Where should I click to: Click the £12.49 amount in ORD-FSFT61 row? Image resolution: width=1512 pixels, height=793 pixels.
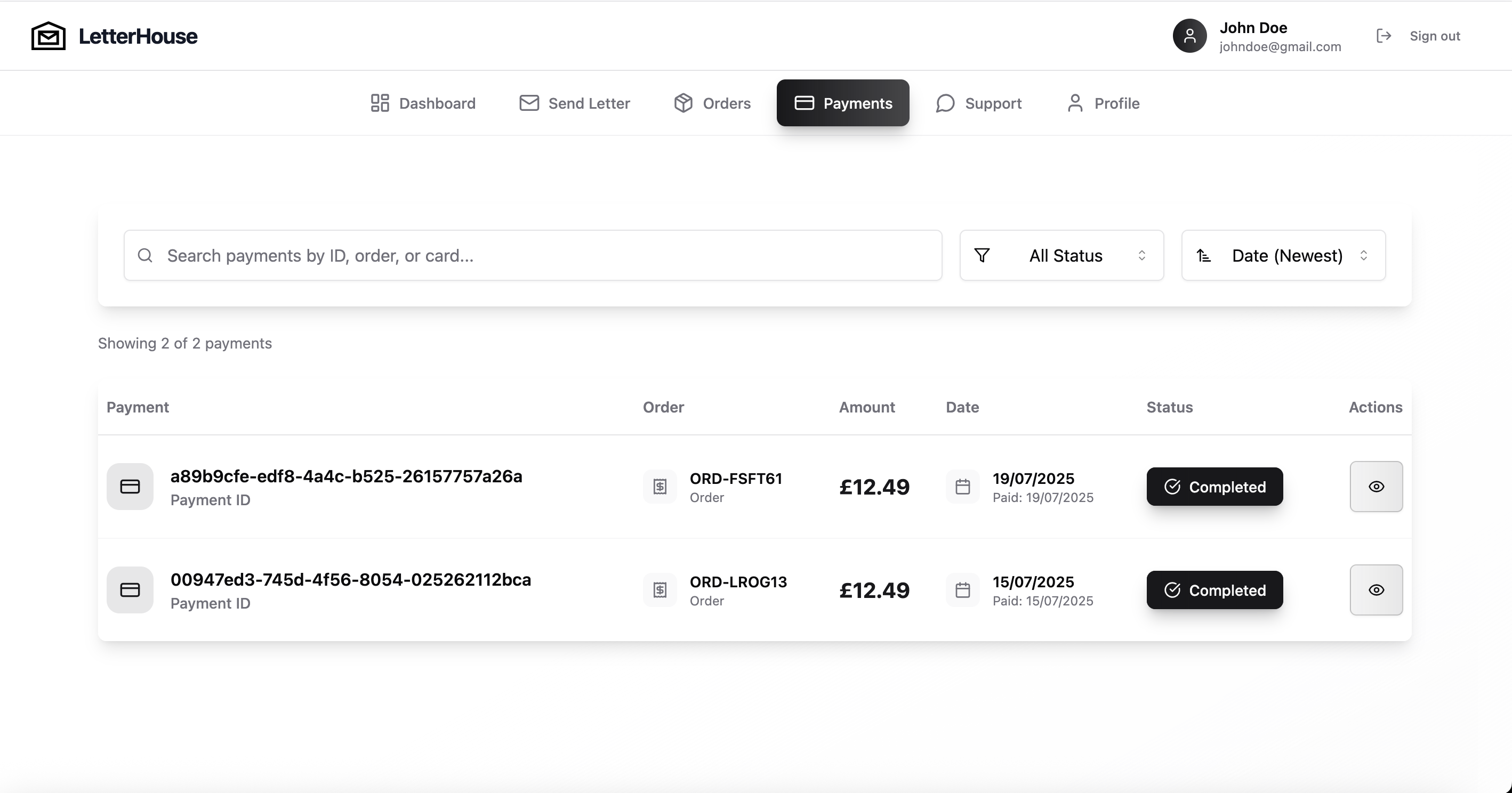click(874, 487)
